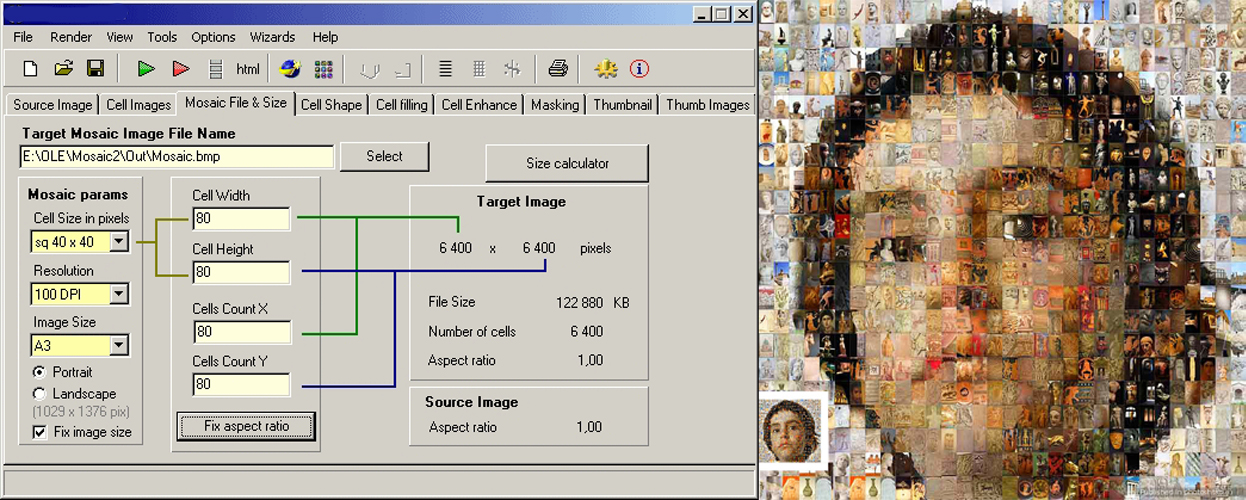Save the project with the floppy icon
1246x500 pixels.
tap(96, 69)
